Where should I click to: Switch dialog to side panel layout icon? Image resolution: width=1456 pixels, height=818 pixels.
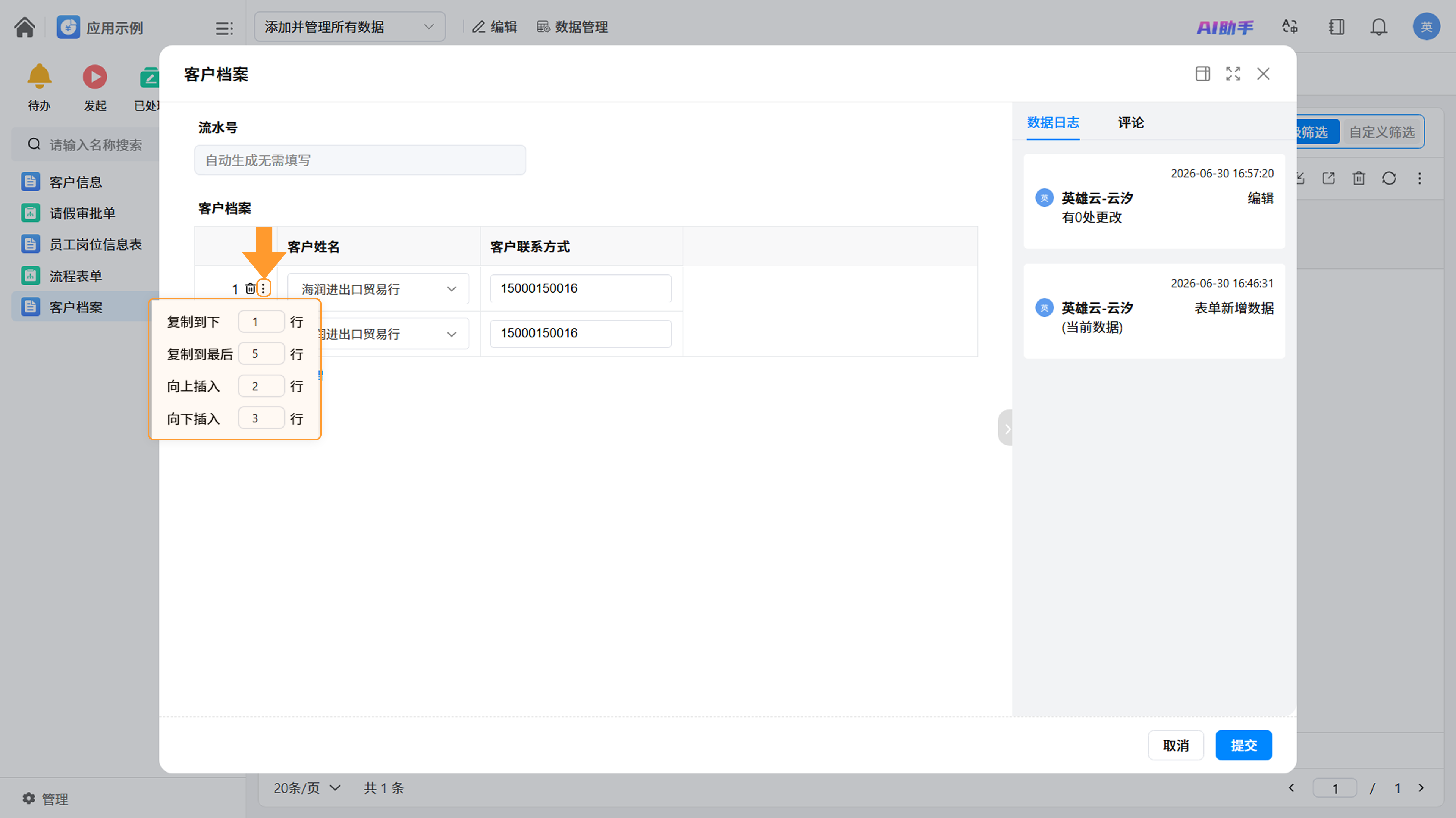pyautogui.click(x=1202, y=74)
